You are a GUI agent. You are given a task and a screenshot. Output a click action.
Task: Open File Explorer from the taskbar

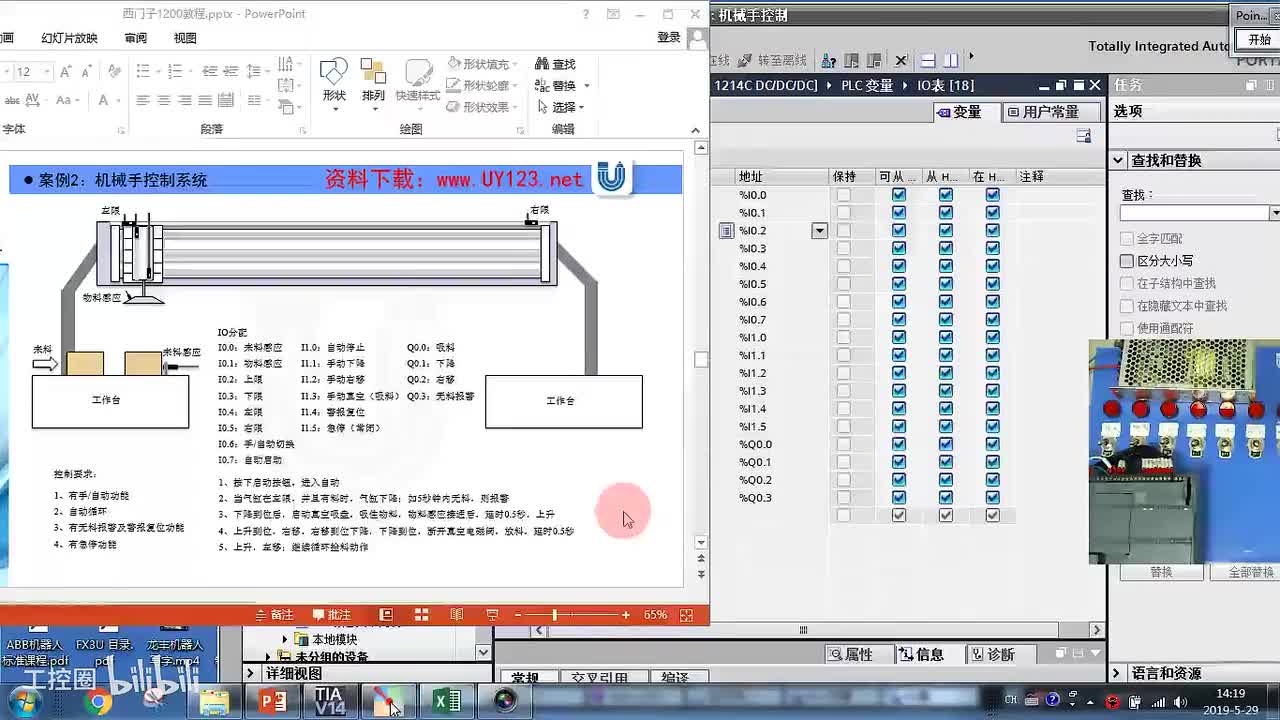pos(215,702)
